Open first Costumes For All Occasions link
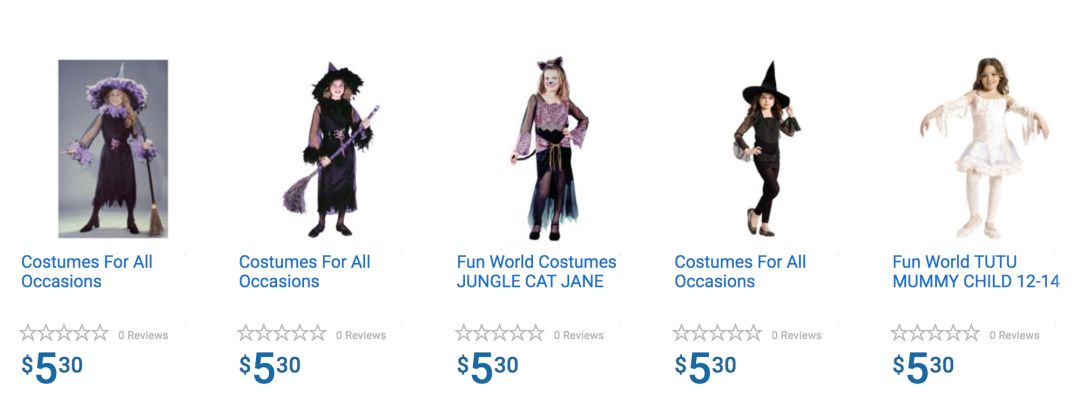This screenshot has height=419, width=1080. [x=87, y=271]
